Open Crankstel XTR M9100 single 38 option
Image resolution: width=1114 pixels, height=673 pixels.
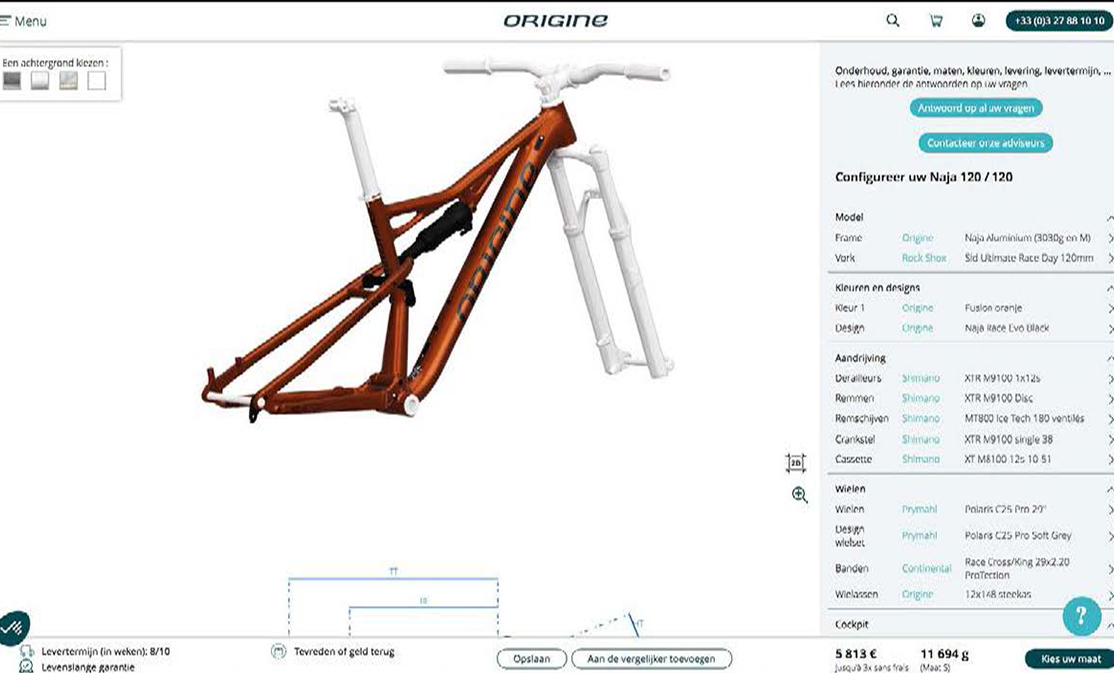[973, 439]
